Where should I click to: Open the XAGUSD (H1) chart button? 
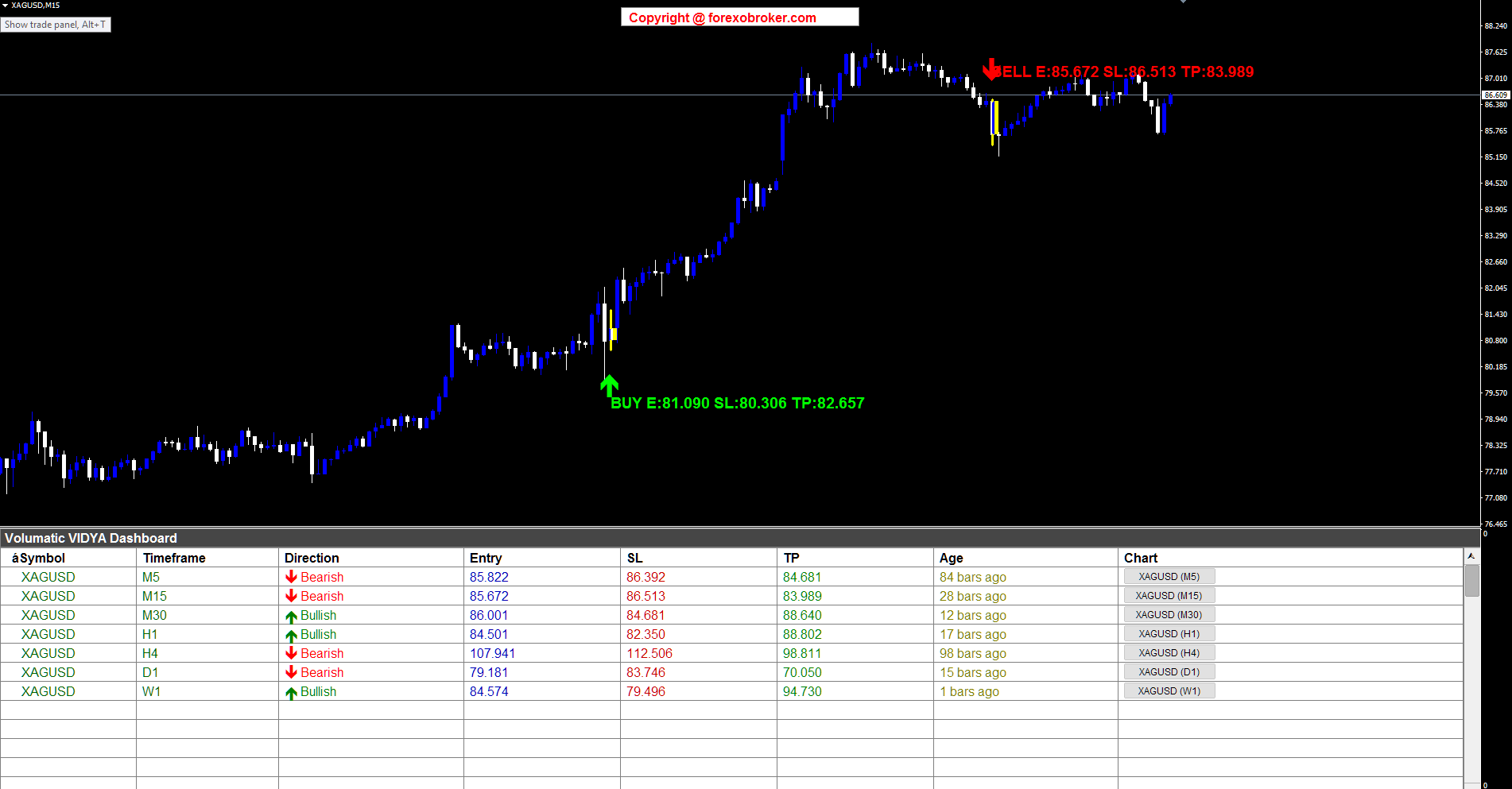(x=1169, y=634)
